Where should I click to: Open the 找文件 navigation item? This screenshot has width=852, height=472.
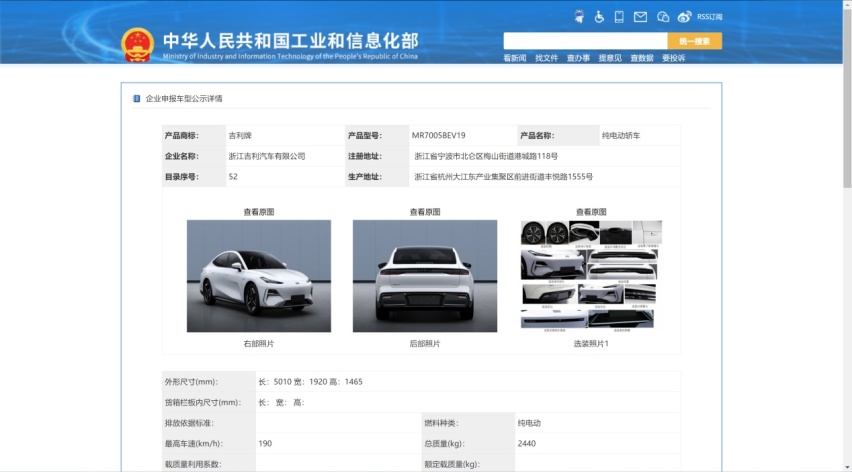(546, 58)
